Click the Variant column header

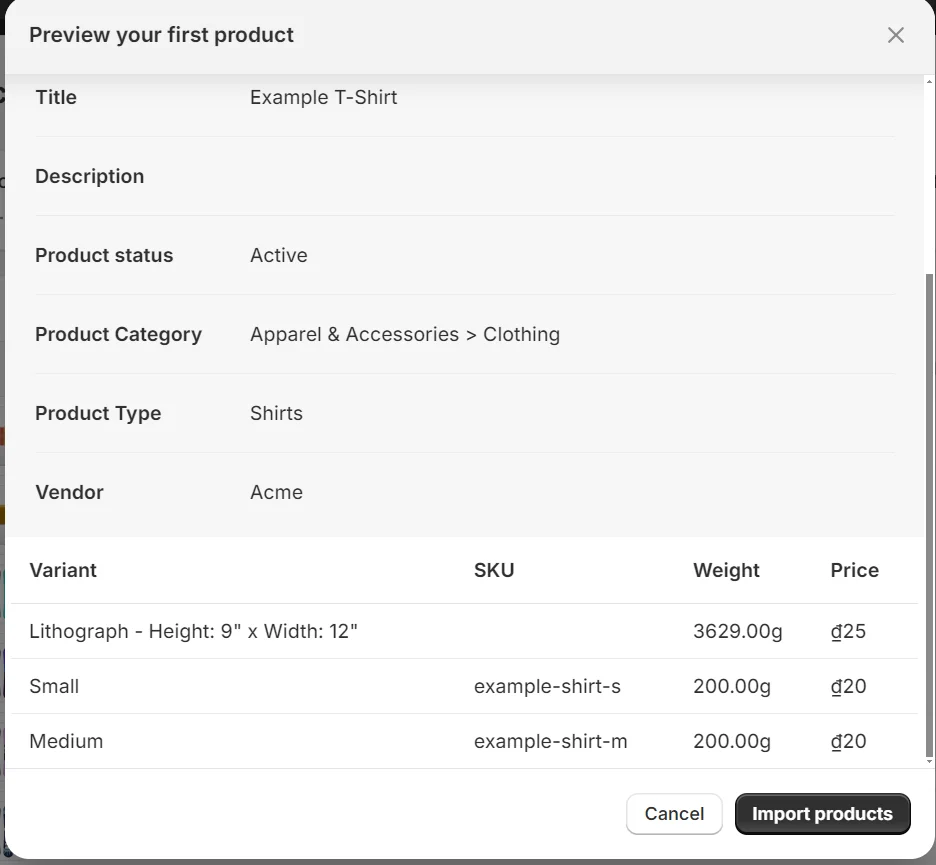(63, 570)
